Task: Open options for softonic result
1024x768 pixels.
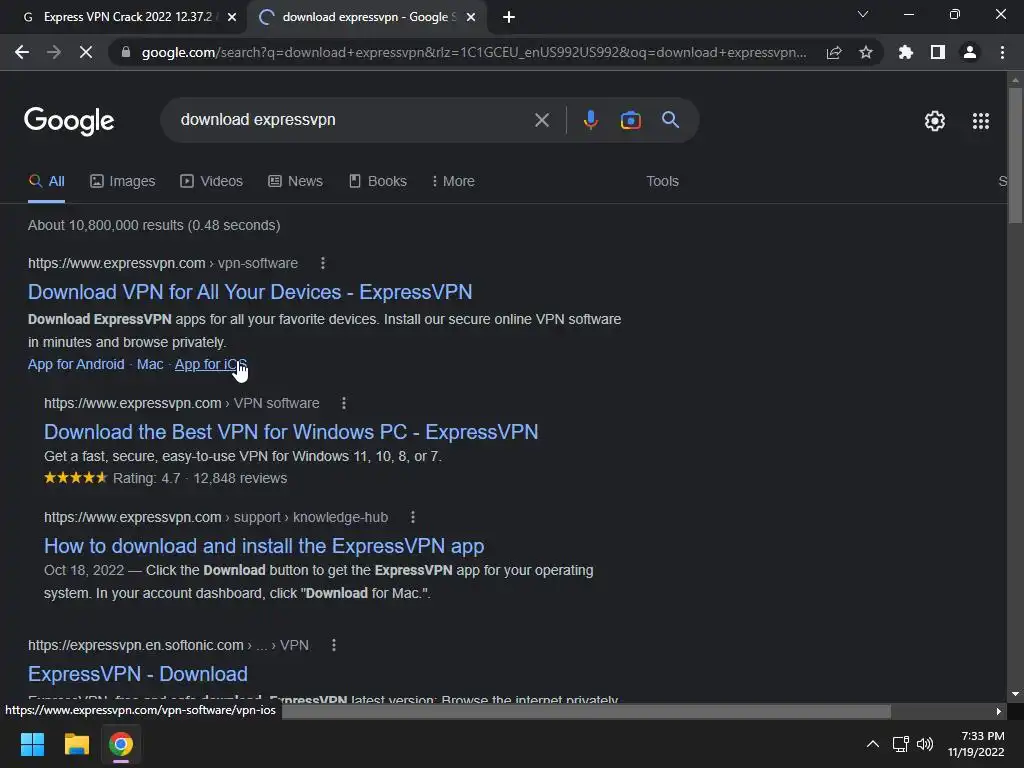Action: point(334,645)
